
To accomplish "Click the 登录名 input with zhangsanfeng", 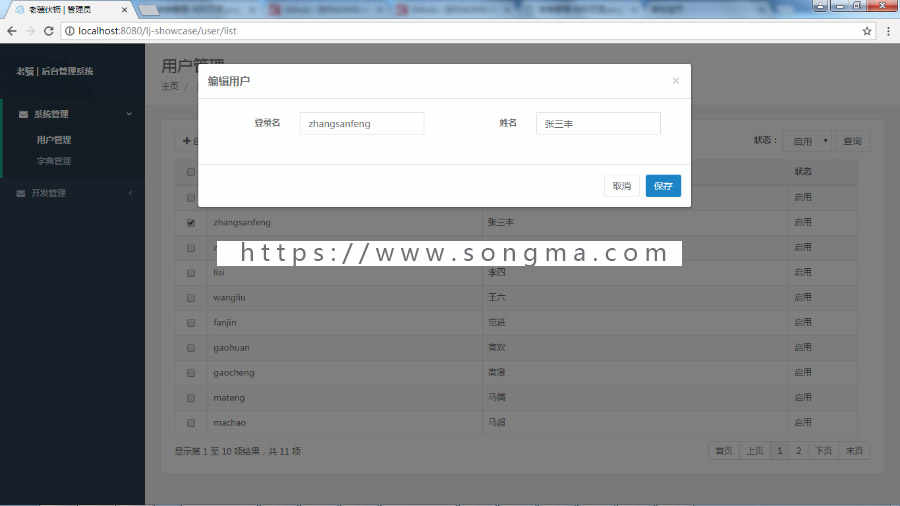I will [362, 123].
